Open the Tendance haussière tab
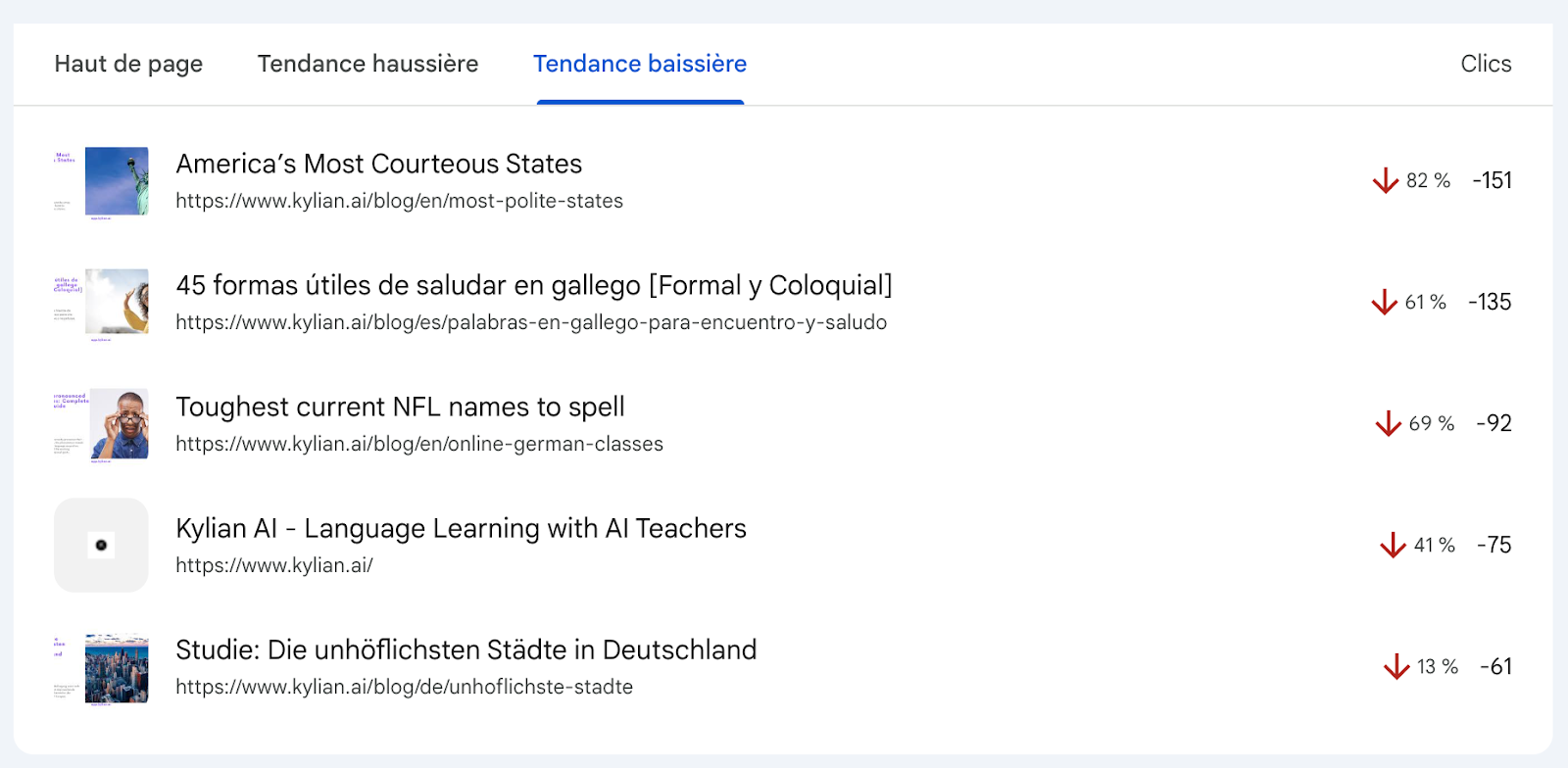Viewport: 1568px width, 768px height. pos(367,64)
